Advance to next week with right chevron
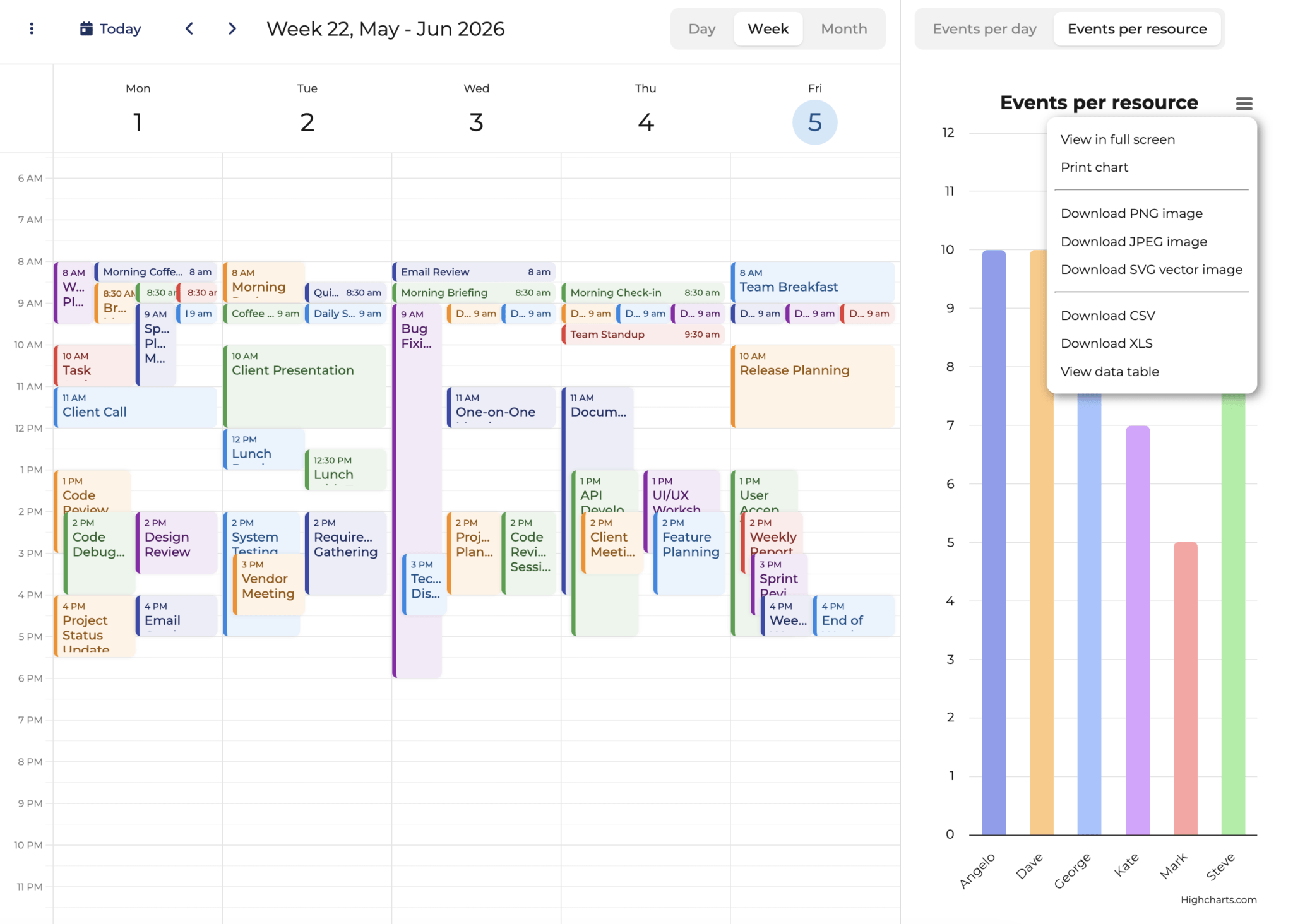The height and width of the screenshot is (924, 1293). click(x=232, y=28)
